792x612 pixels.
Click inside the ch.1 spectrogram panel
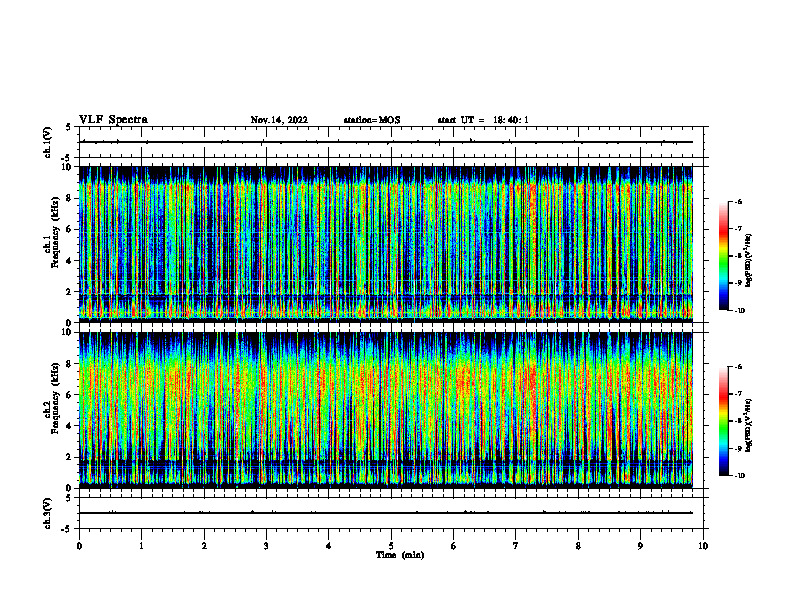pos(386,244)
